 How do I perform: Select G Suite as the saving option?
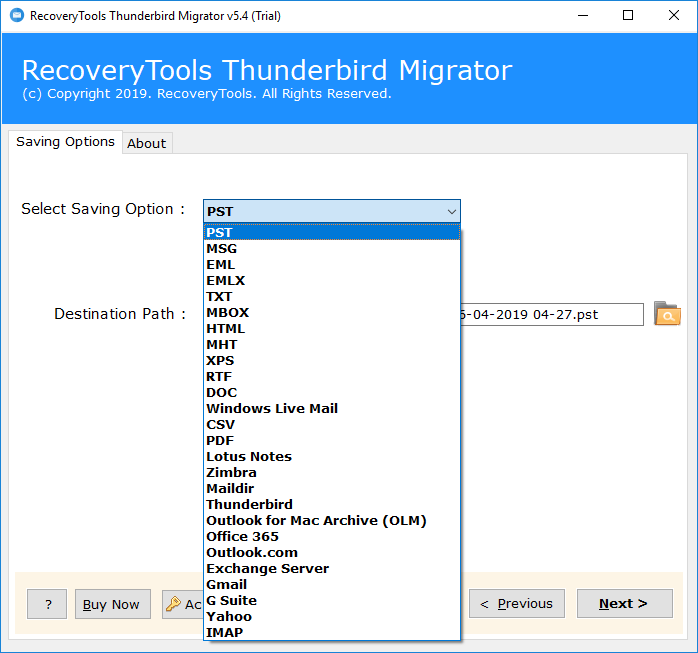[332, 601]
